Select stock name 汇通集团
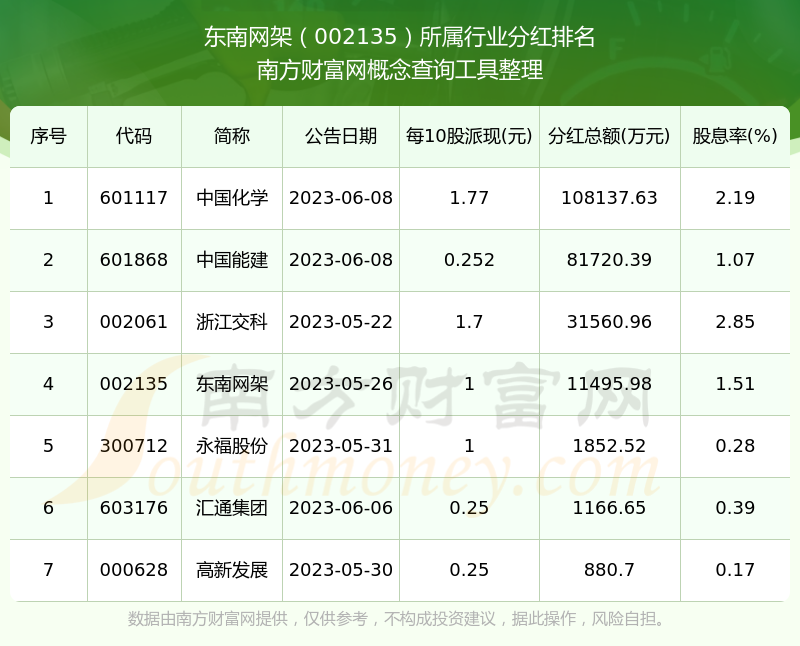This screenshot has height=646, width=800. click(x=232, y=508)
